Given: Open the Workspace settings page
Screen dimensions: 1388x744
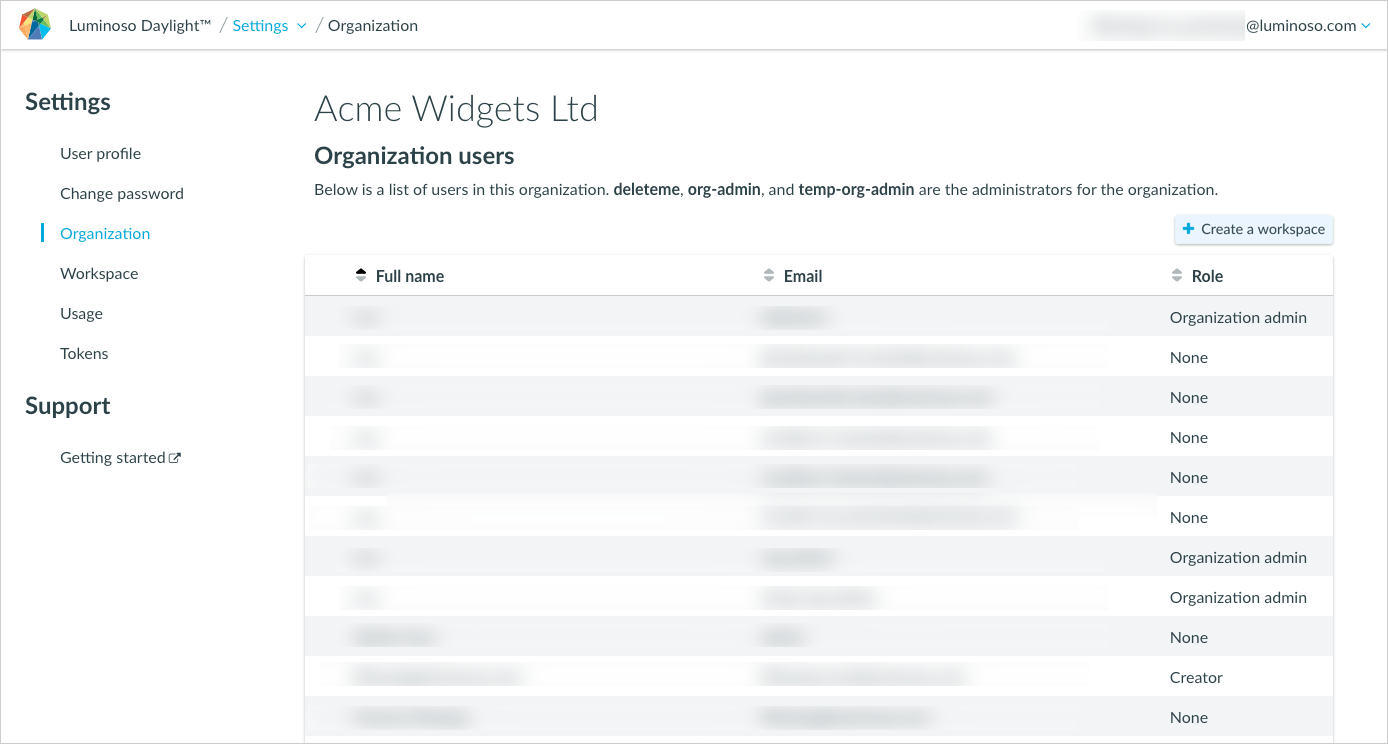Looking at the screenshot, I should (99, 274).
